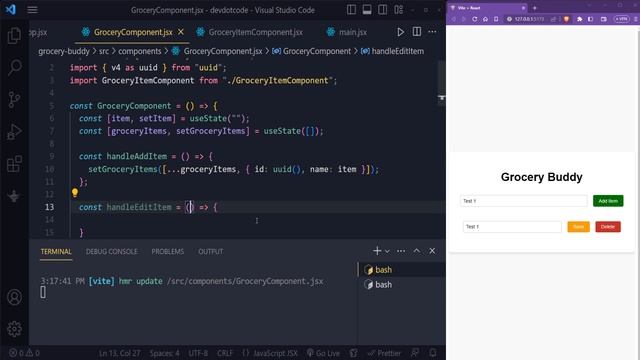The width and height of the screenshot is (640, 360).
Task: Select the DEBUG CONSOLE panel tab
Action: click(111, 251)
